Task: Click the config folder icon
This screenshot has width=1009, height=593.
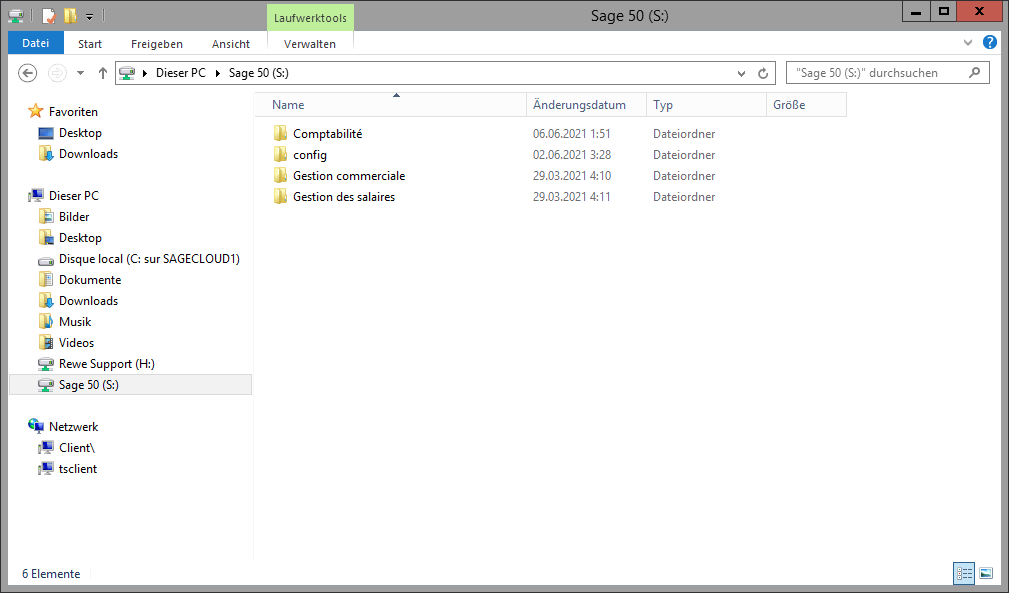Action: click(280, 154)
